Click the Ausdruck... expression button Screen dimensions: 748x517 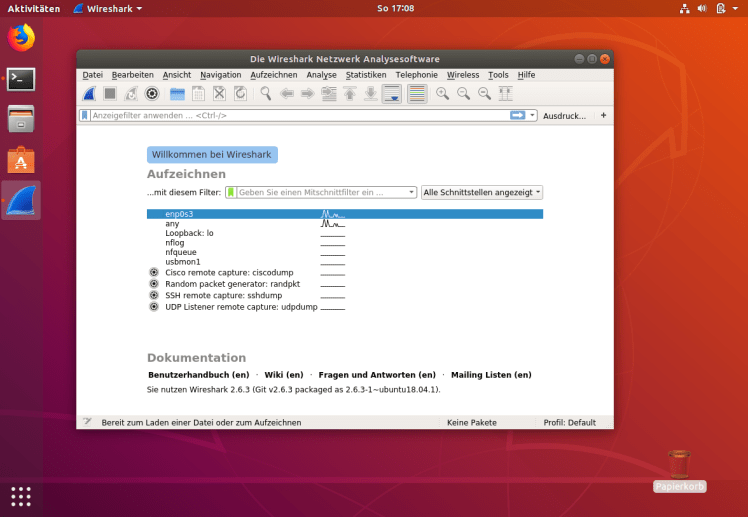pos(564,116)
